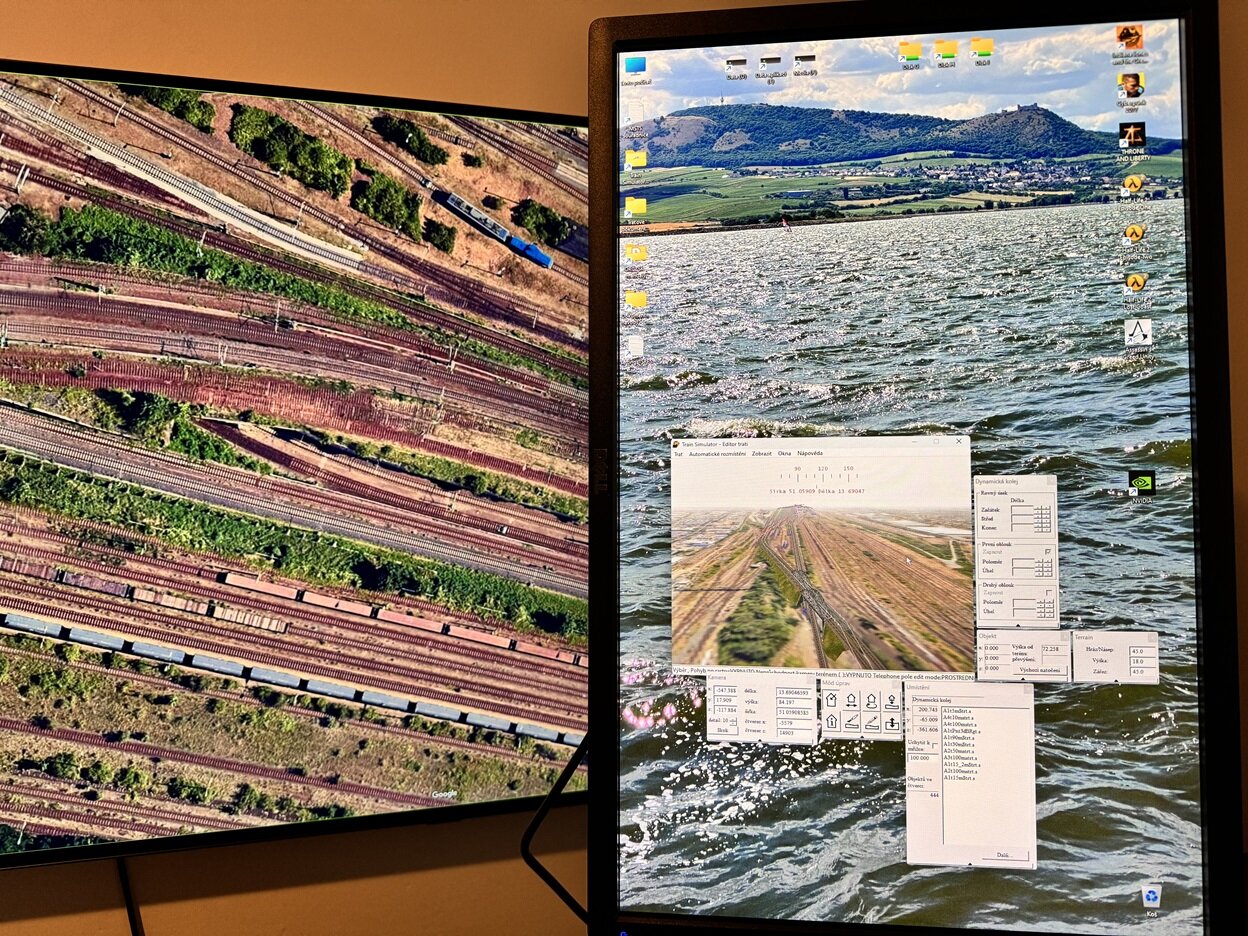Select A4t10mstrt.a in track list
1248x936 pixels.
point(958,717)
